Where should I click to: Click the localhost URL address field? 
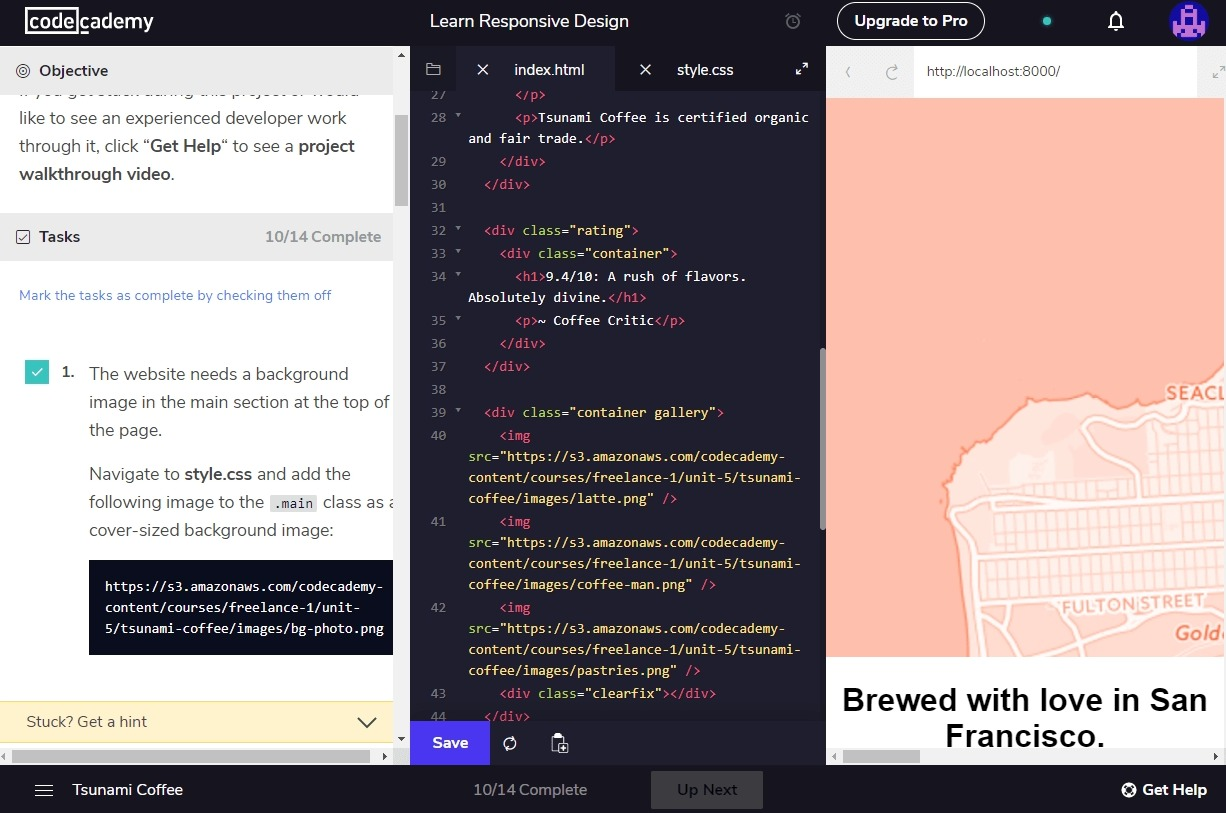pos(1050,72)
